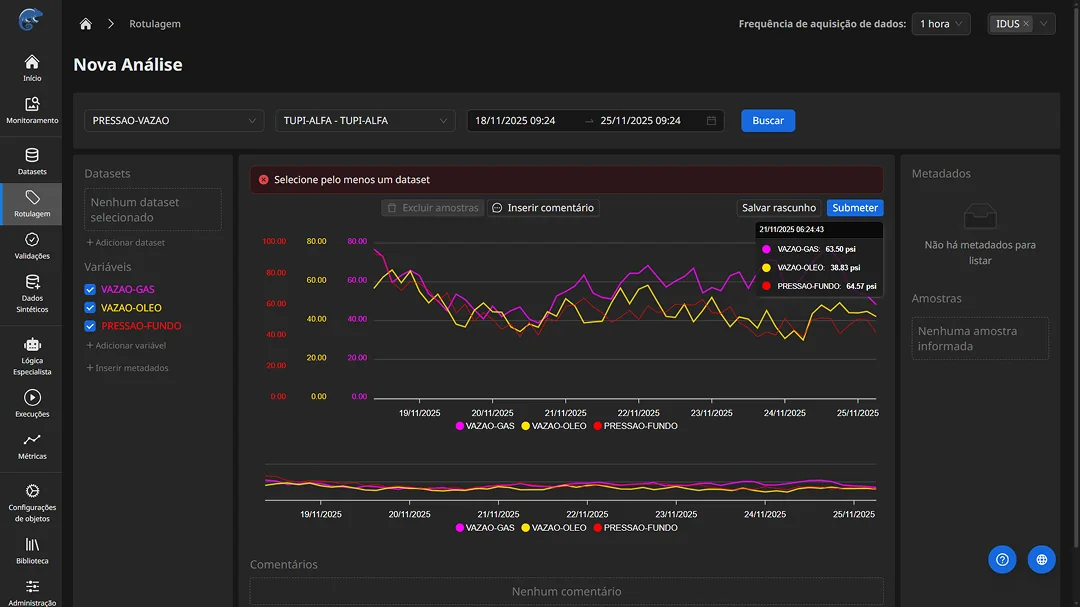Open Início in the sidebar

(x=32, y=68)
